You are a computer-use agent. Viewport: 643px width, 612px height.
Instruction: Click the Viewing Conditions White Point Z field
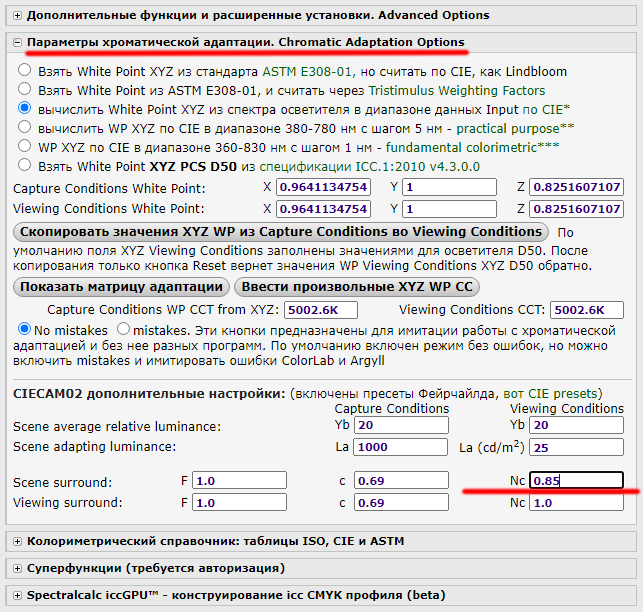click(x=577, y=208)
